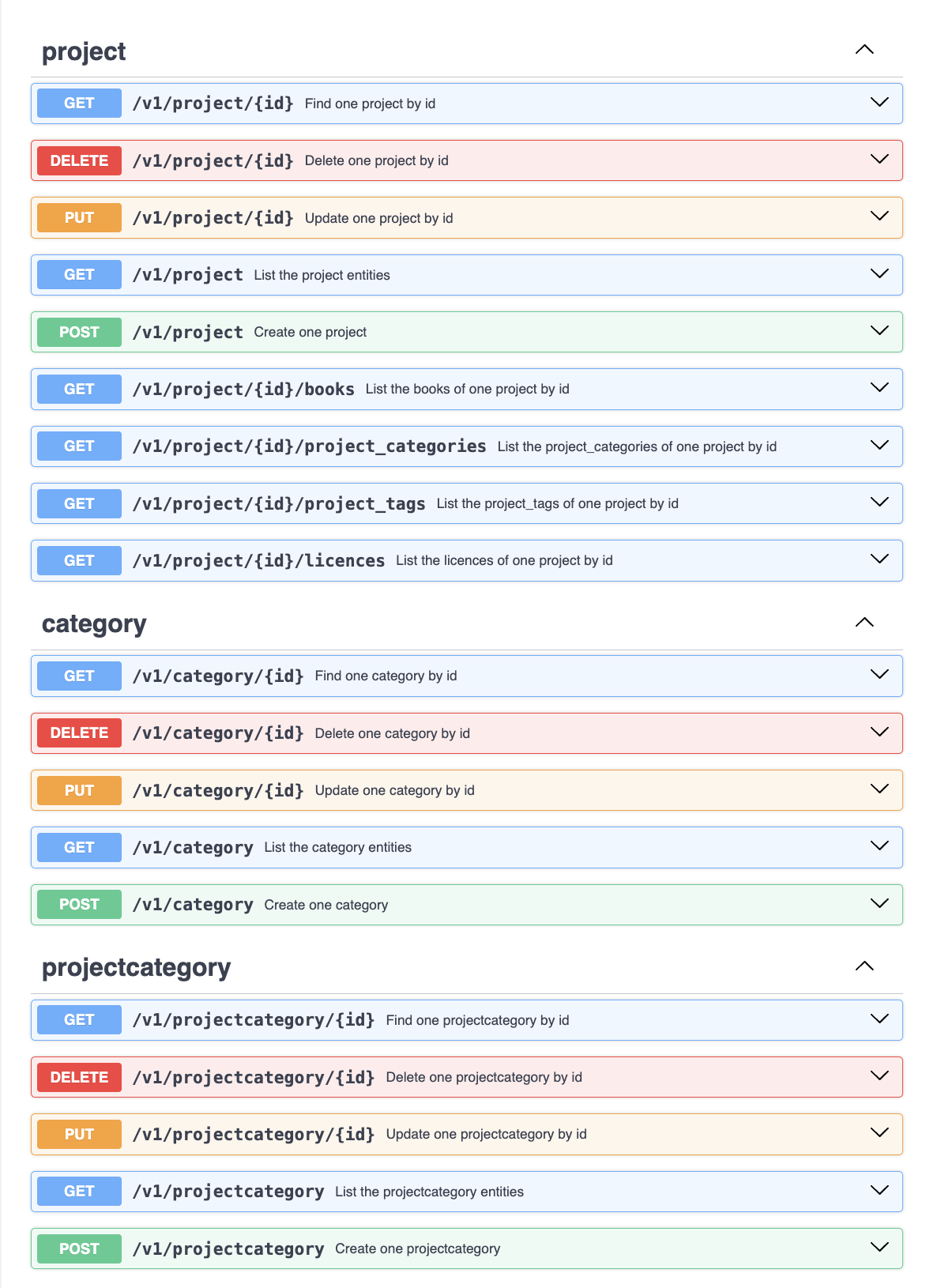Image resolution: width=926 pixels, height=1288 pixels.
Task: Click 'Update one category by id' description
Action: 395,790
